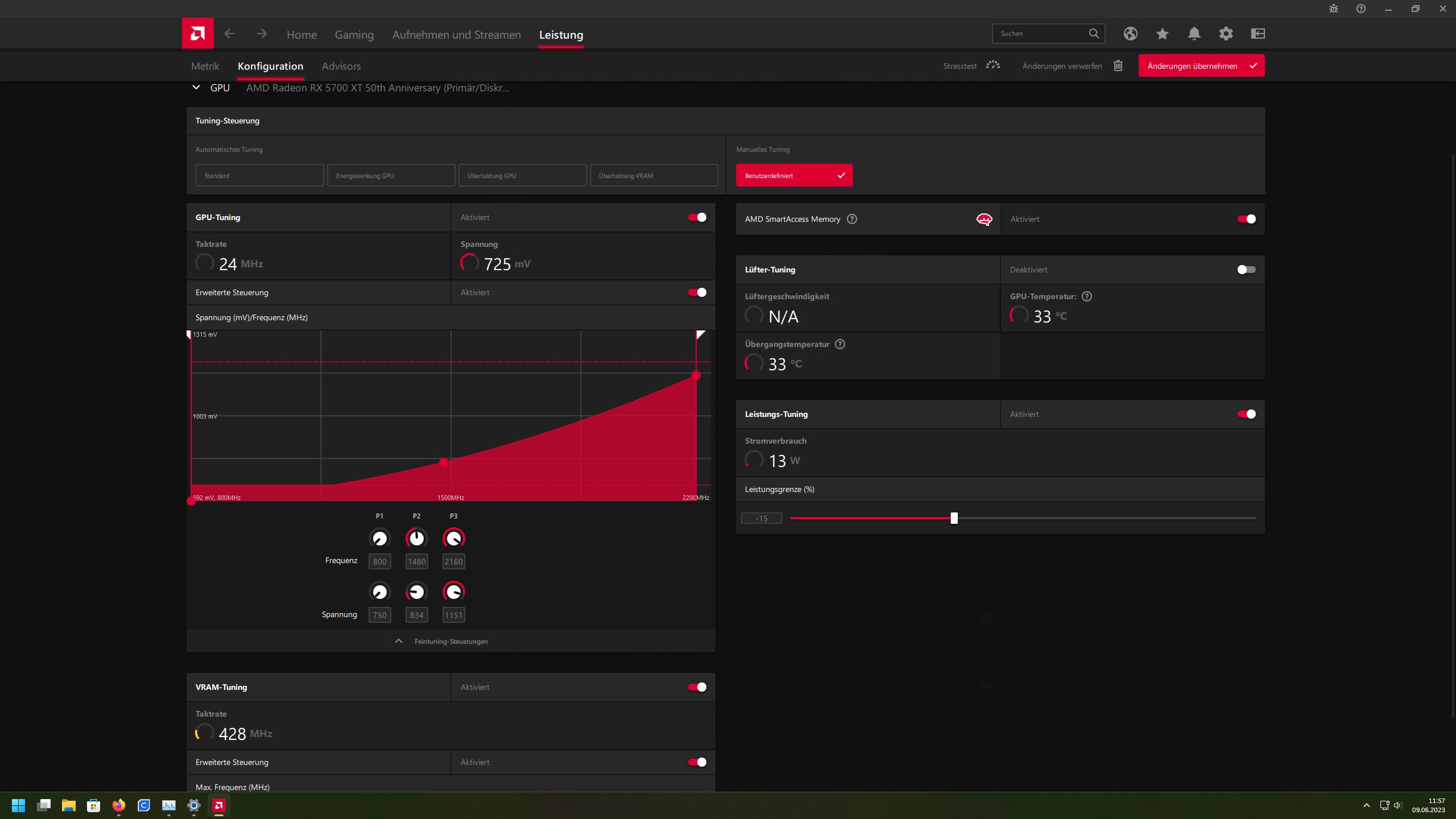Open settings gear icon in header

coord(1226,34)
